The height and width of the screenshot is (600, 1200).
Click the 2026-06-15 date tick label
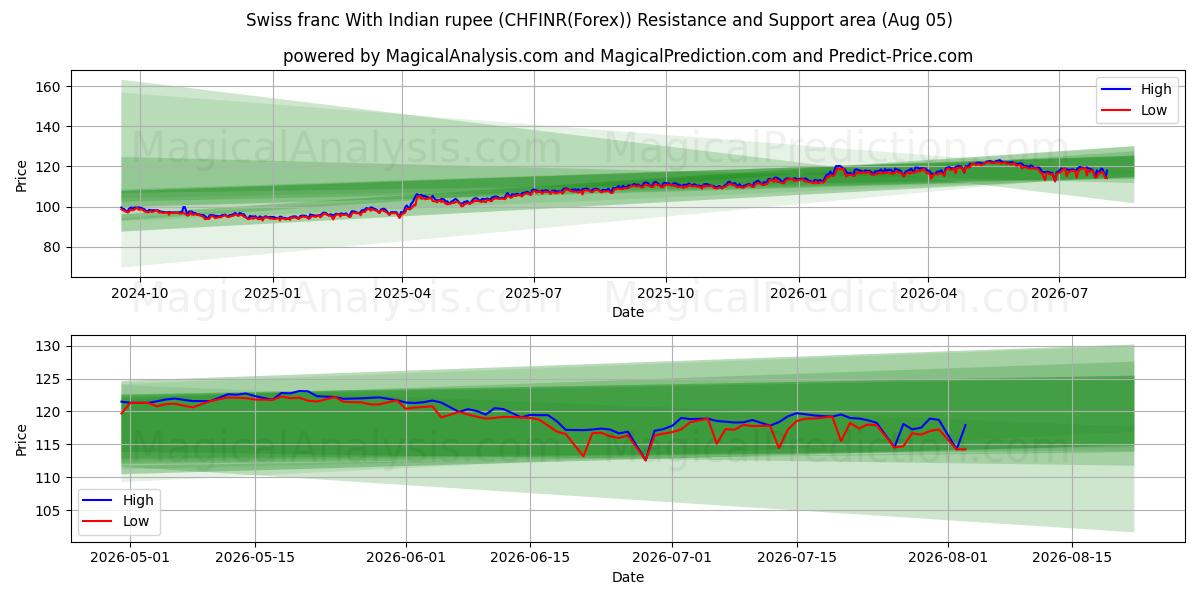tap(530, 556)
